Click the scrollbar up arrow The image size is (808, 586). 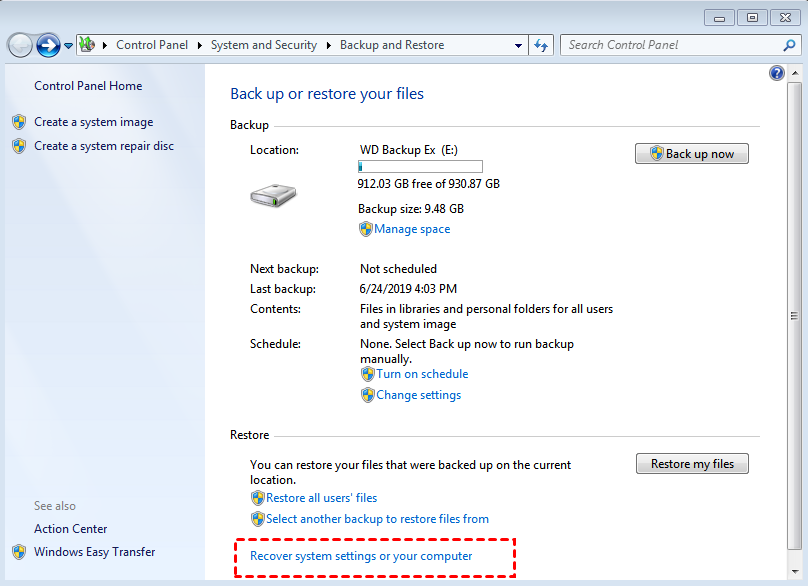pos(795,73)
